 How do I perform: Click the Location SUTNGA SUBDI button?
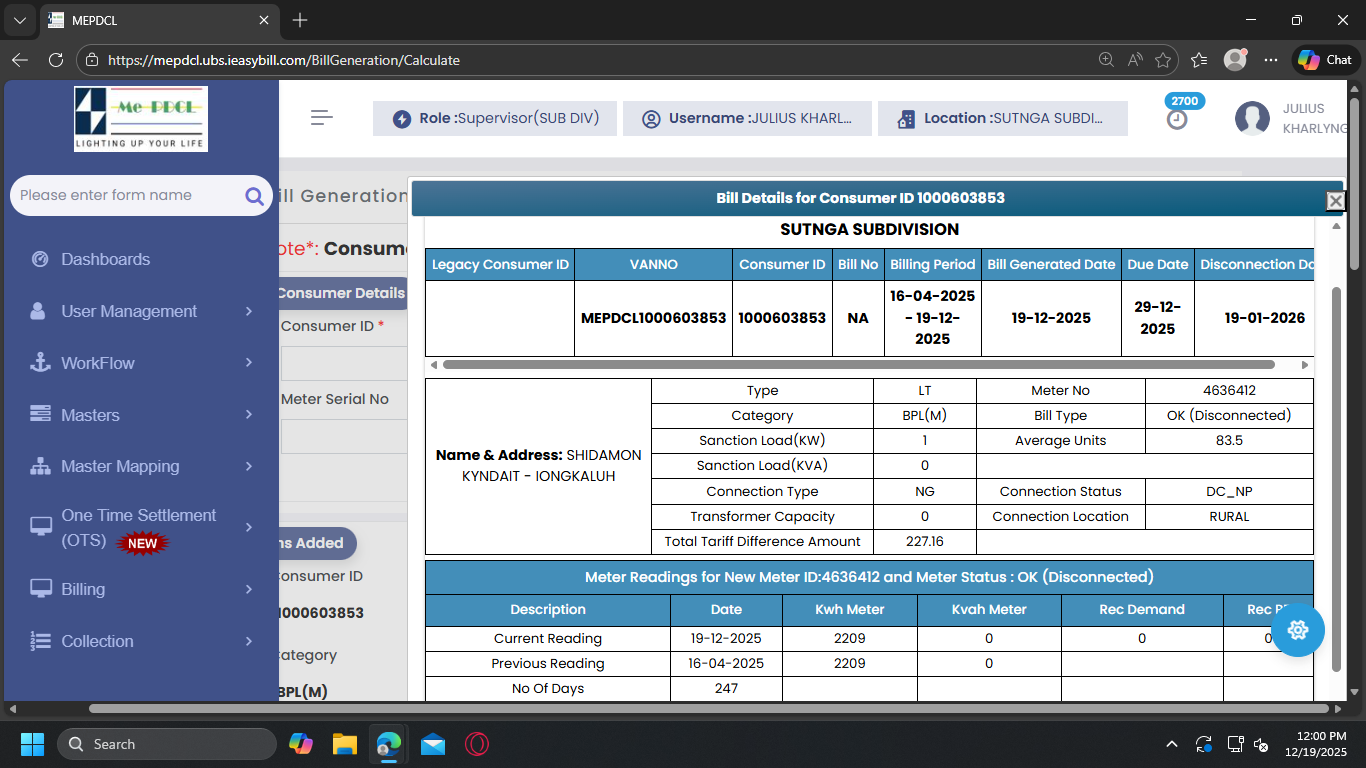[1002, 118]
